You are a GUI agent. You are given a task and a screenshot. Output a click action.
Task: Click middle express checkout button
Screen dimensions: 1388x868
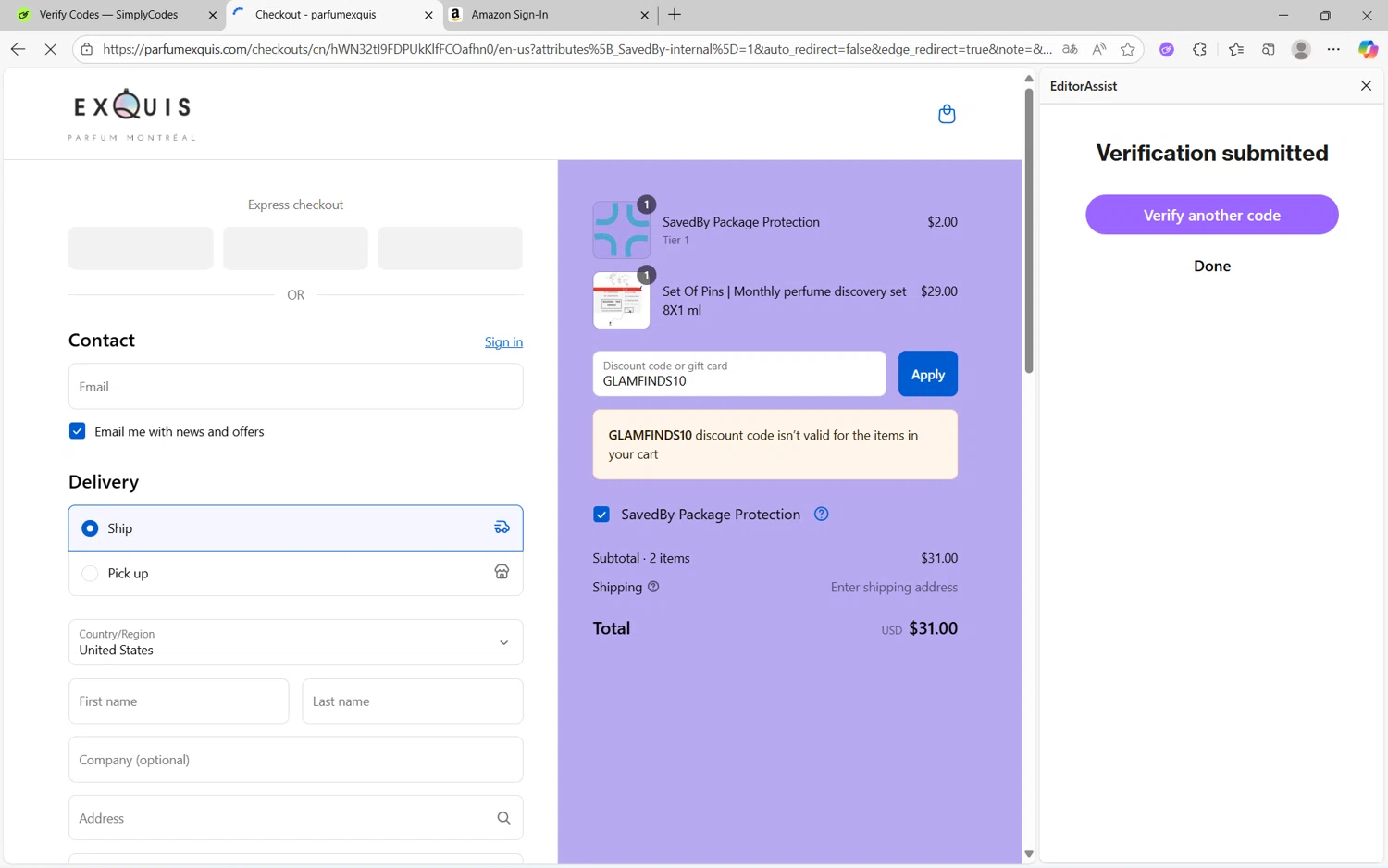click(295, 248)
